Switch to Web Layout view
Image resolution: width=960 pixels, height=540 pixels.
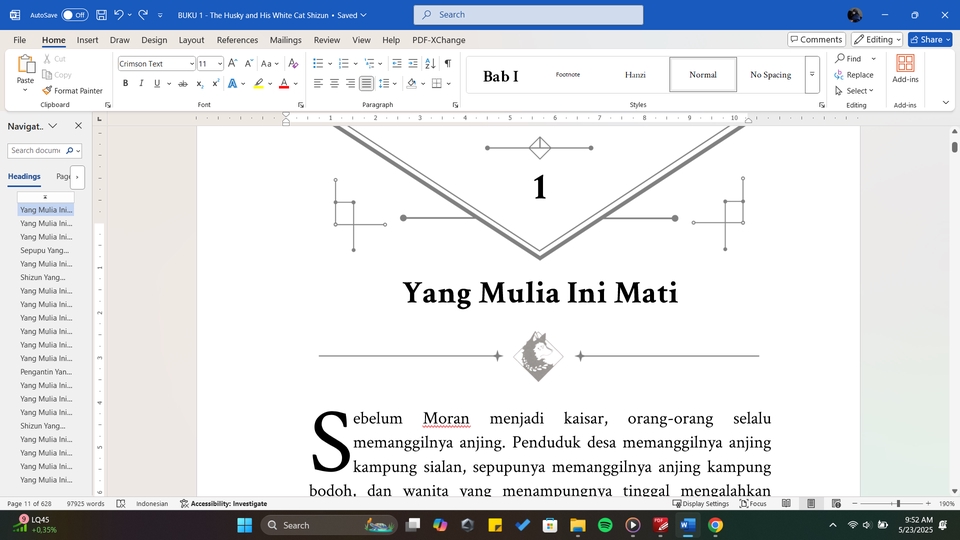tap(836, 503)
